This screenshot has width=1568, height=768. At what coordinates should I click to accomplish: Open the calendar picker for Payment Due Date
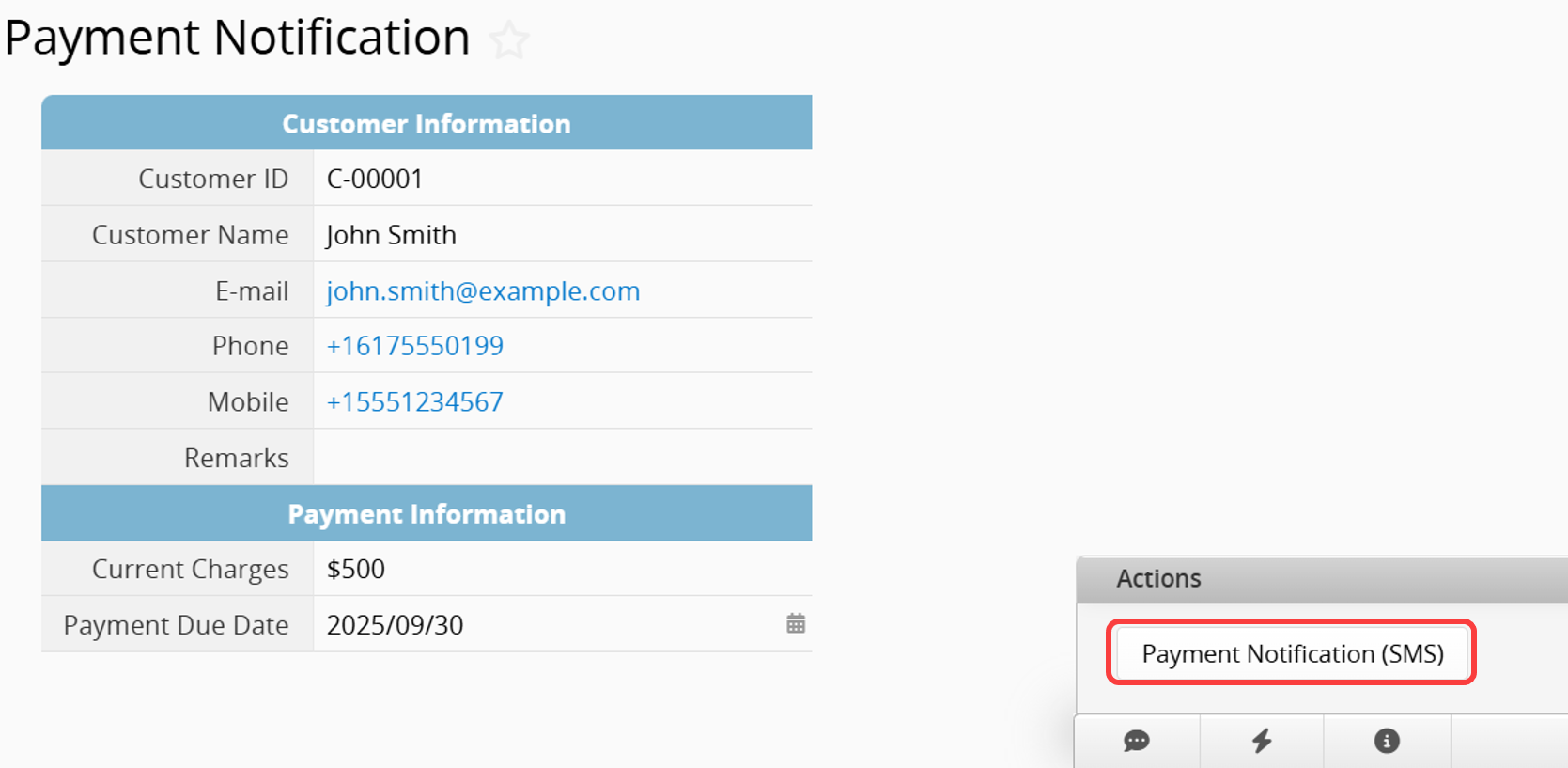[x=796, y=623]
